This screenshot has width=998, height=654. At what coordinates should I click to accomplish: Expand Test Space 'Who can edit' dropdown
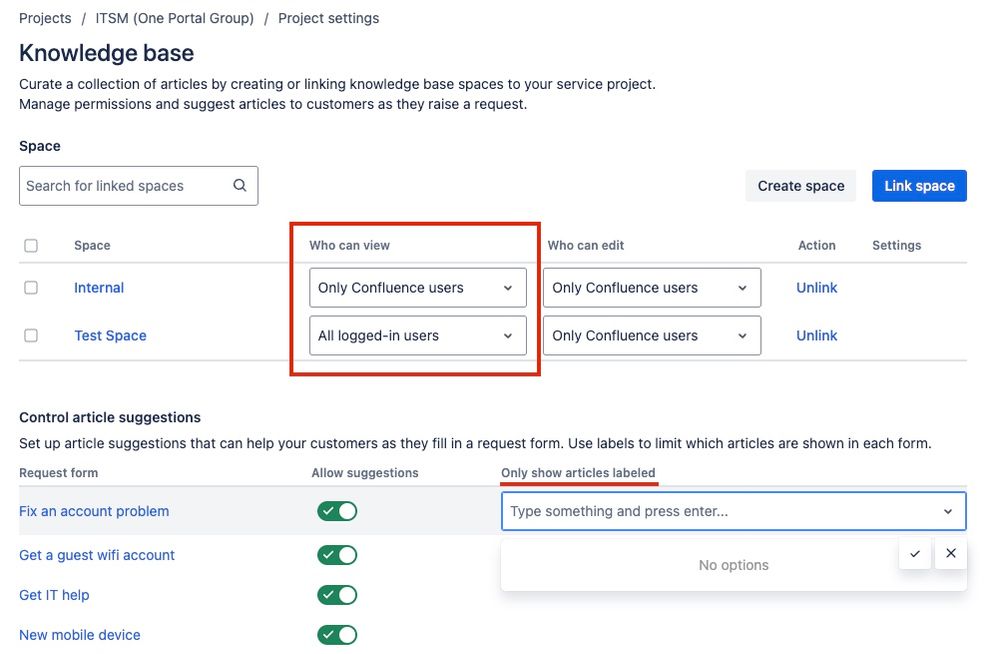click(651, 336)
